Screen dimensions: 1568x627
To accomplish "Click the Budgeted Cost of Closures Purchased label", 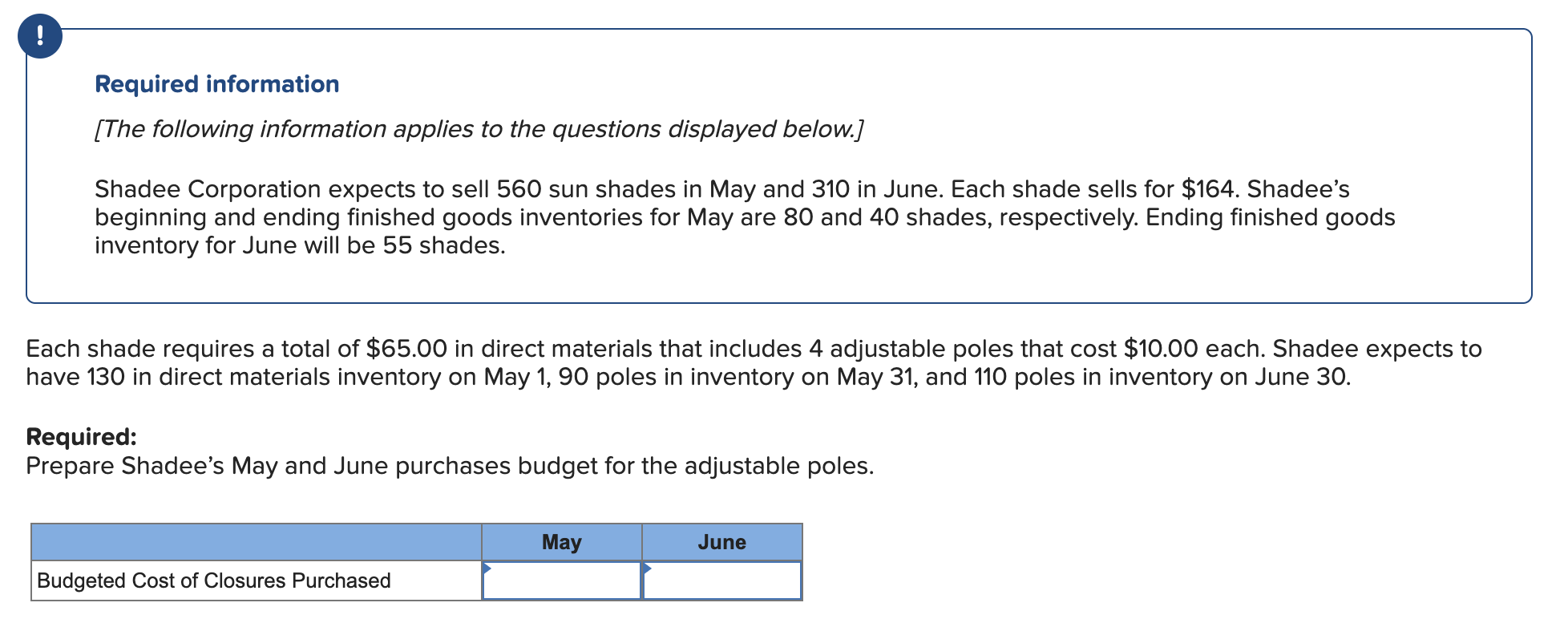I will (214, 580).
